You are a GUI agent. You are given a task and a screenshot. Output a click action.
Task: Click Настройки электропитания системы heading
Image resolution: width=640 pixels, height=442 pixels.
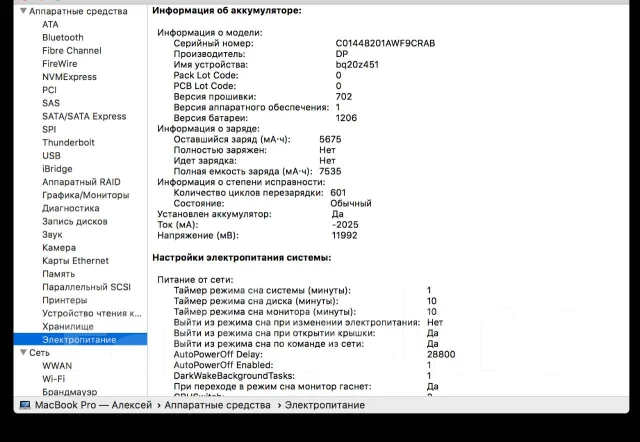[x=242, y=258]
